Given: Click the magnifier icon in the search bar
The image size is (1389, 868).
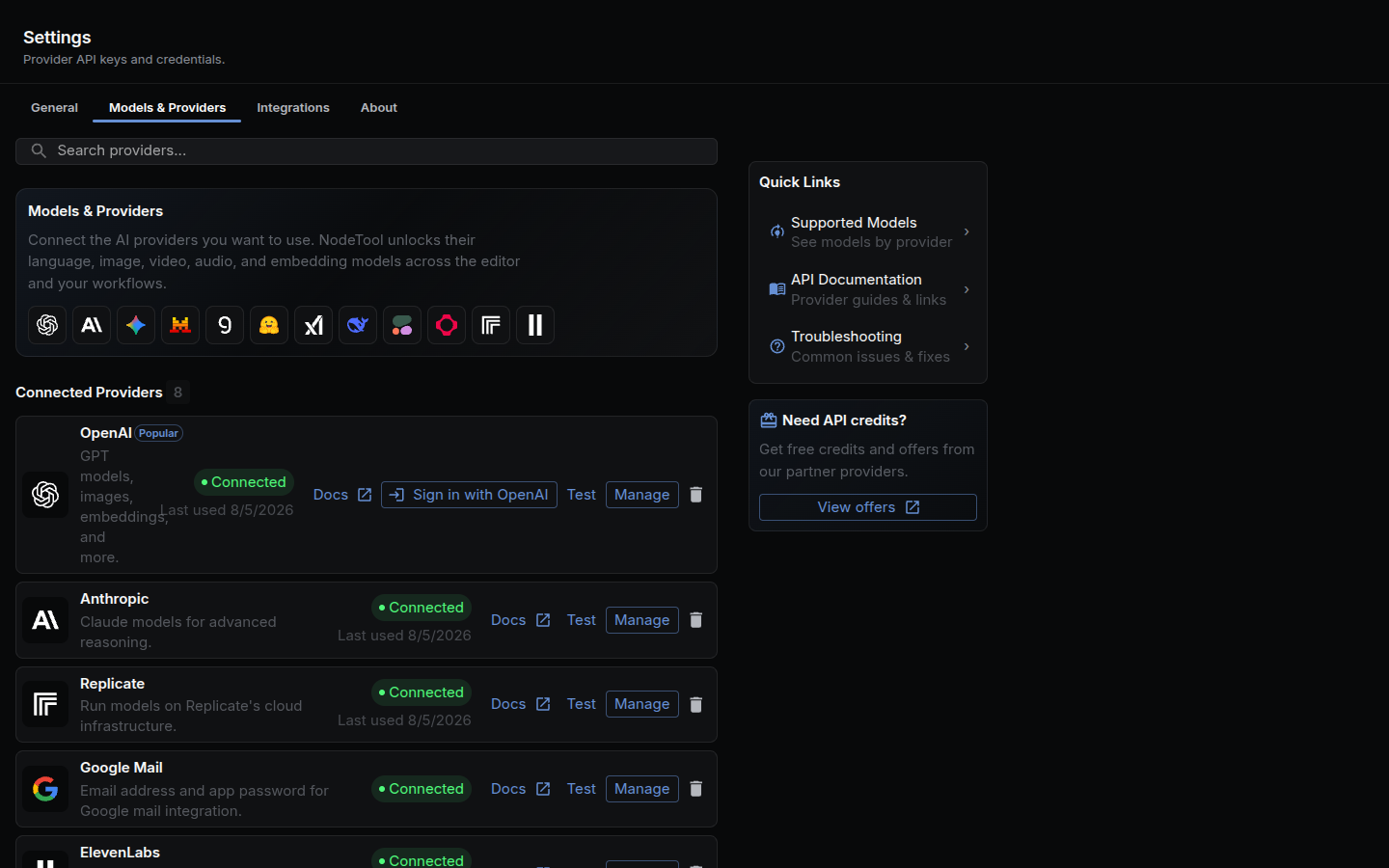Looking at the screenshot, I should [x=39, y=150].
